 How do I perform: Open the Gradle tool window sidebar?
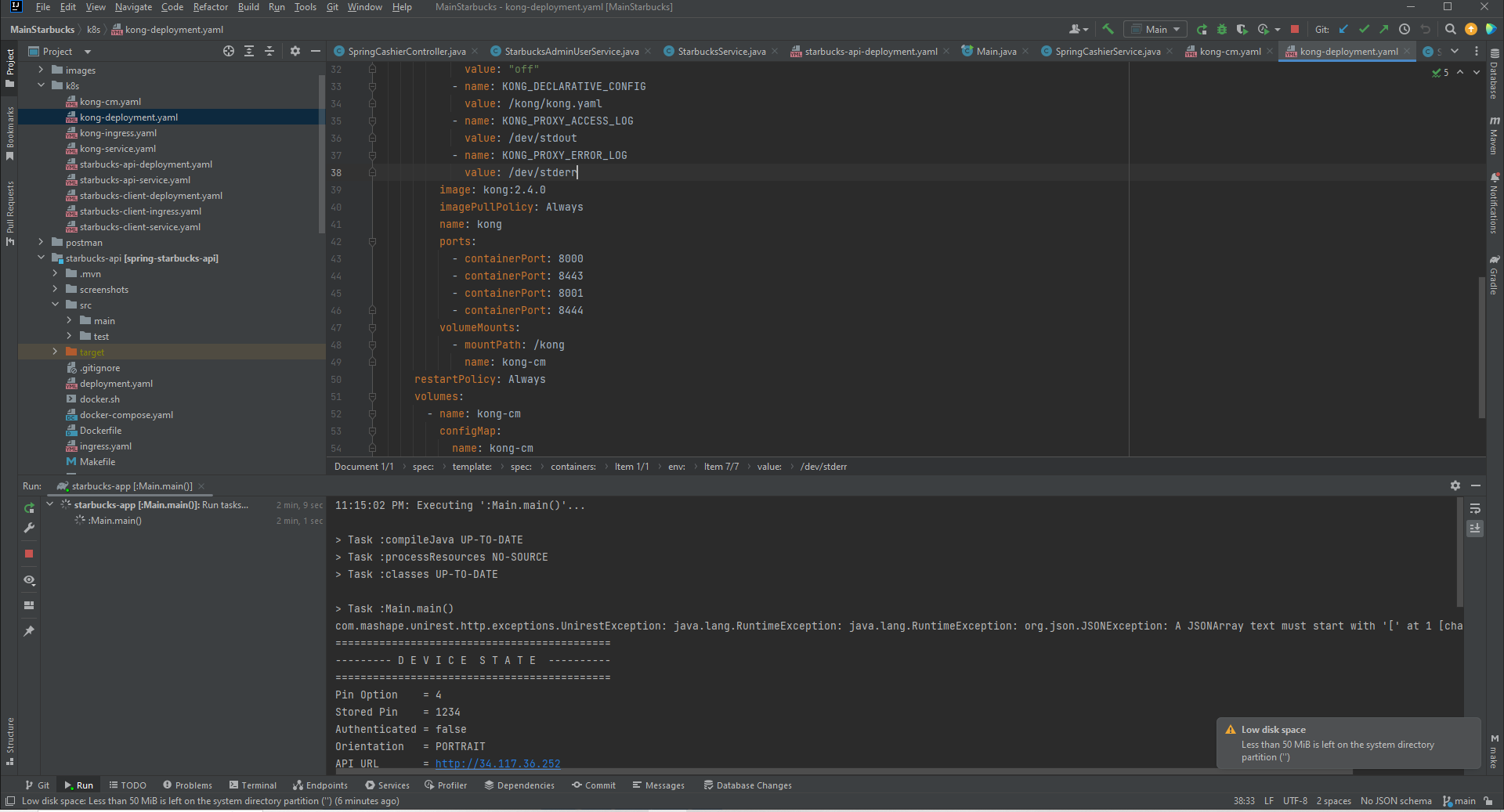[x=1495, y=278]
